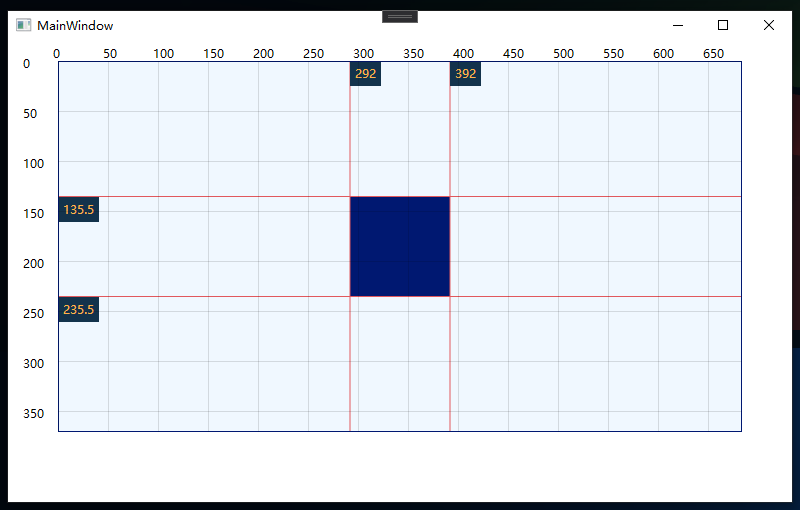This screenshot has height=510, width=800.
Task: Close the MainWindow window
Action: point(768,25)
